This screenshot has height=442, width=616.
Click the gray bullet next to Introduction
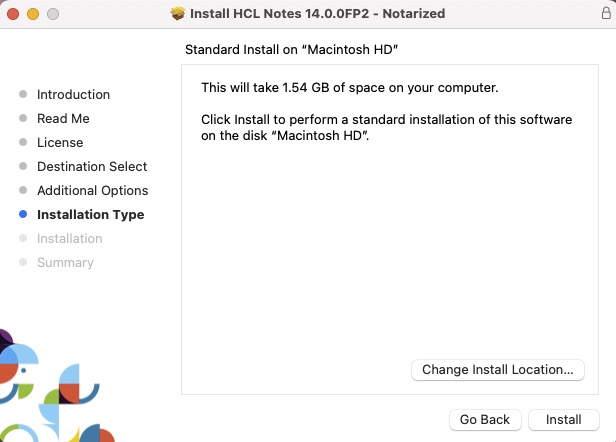(x=23, y=94)
